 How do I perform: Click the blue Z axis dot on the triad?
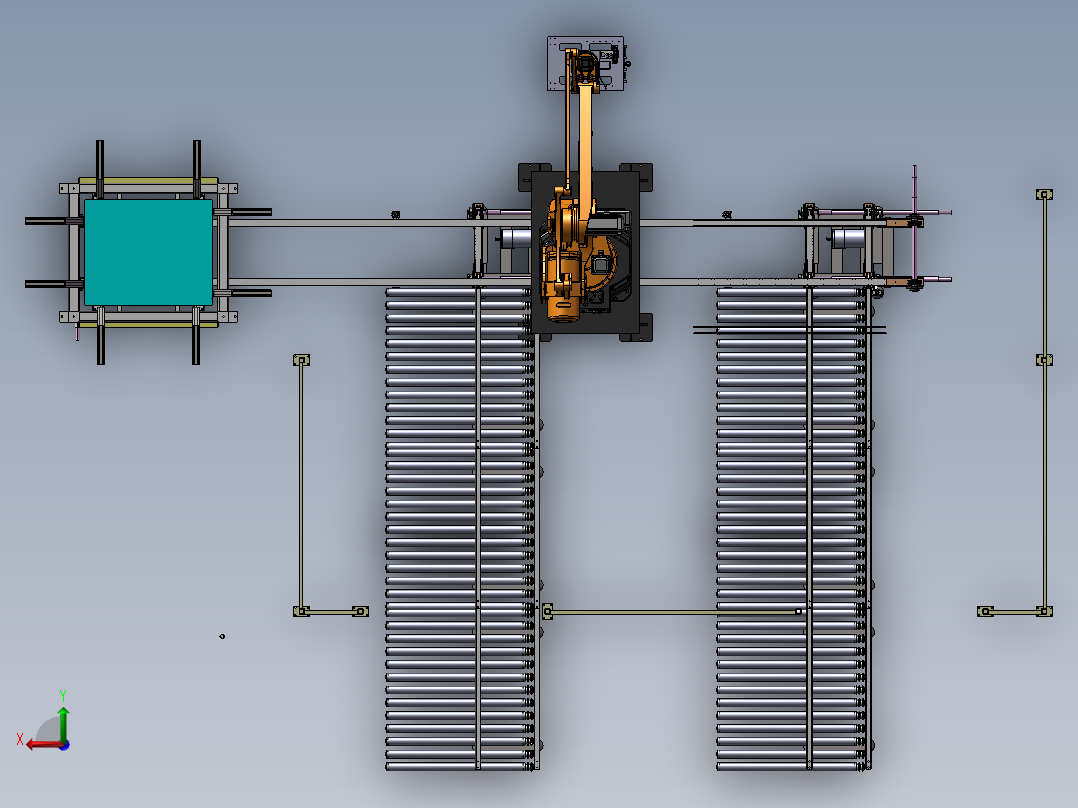[64, 745]
